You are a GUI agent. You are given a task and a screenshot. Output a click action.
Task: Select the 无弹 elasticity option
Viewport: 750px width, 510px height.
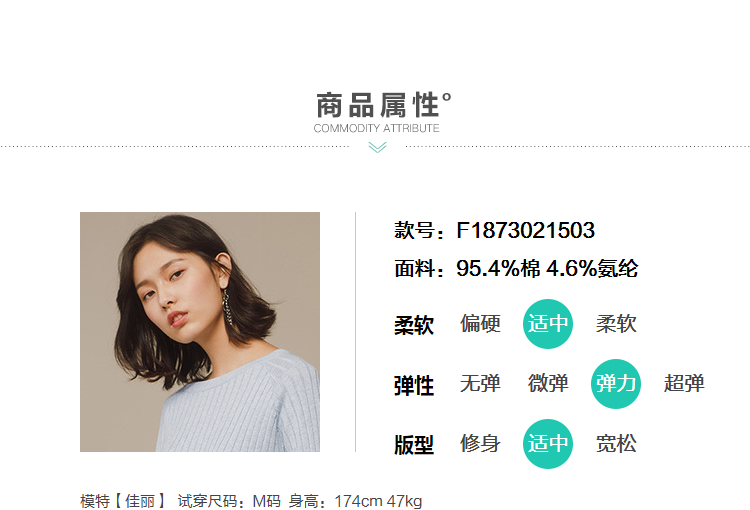click(x=480, y=384)
